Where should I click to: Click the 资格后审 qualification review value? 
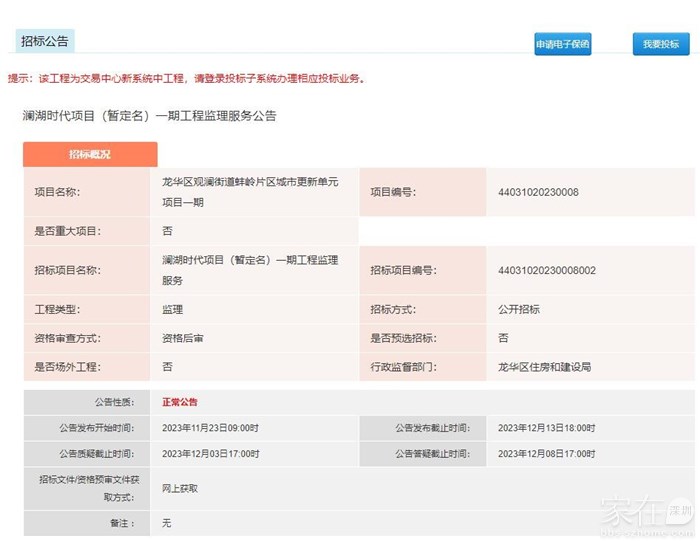coord(183,339)
